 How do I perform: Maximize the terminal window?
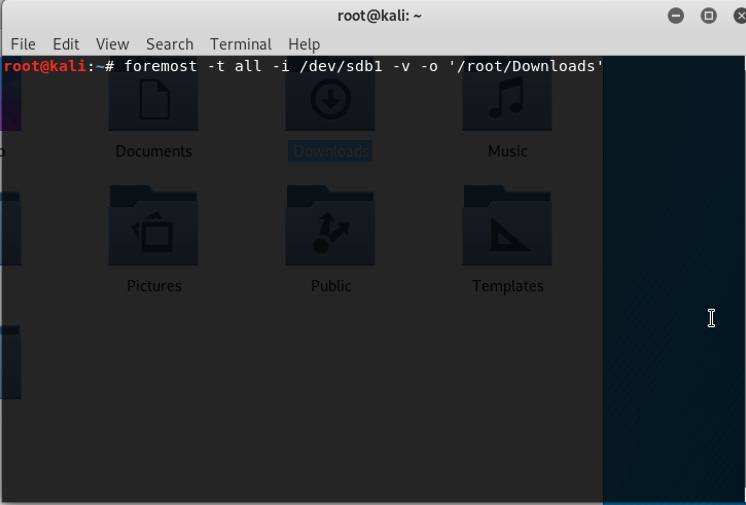click(x=708, y=16)
